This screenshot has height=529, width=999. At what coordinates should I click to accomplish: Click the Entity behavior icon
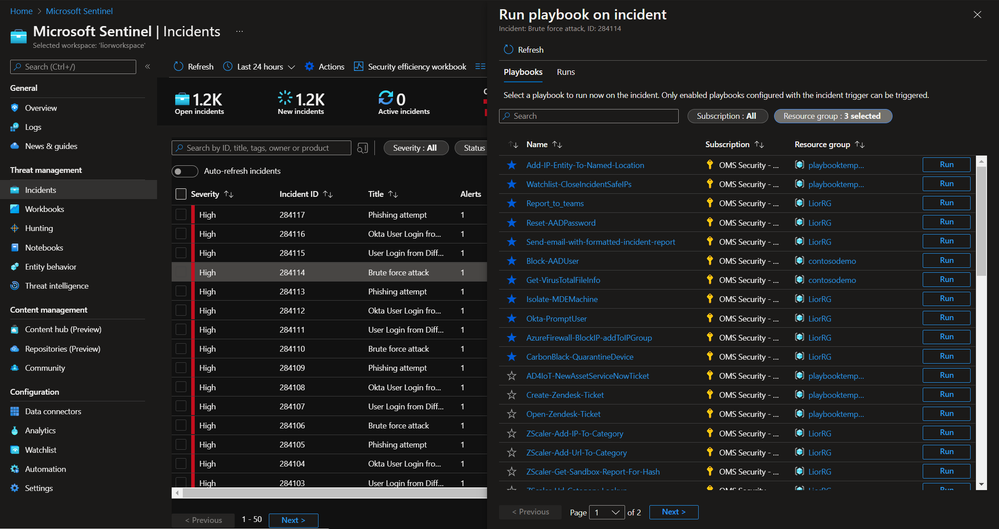click(x=15, y=266)
